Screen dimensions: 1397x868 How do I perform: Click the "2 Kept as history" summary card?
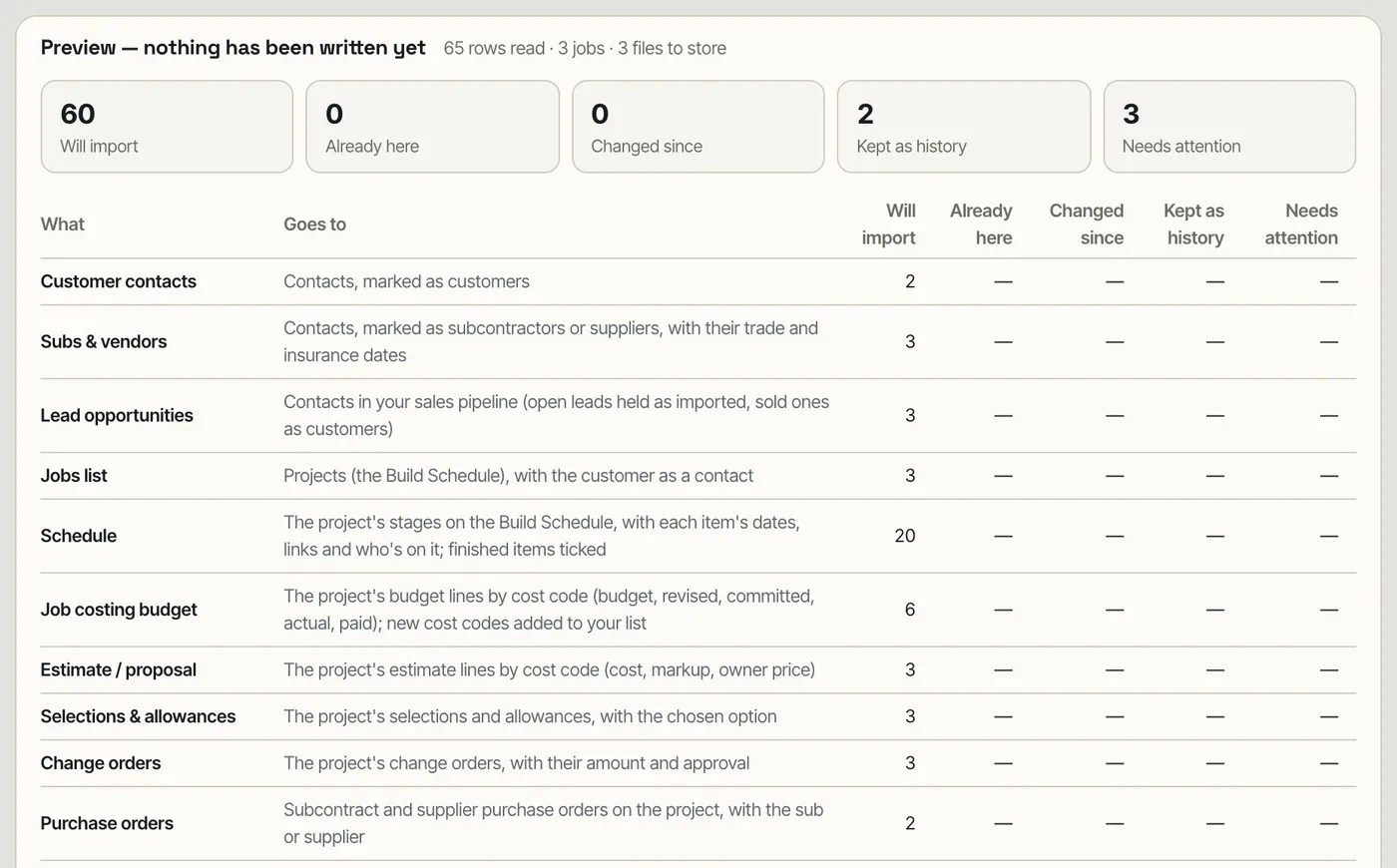(x=964, y=127)
